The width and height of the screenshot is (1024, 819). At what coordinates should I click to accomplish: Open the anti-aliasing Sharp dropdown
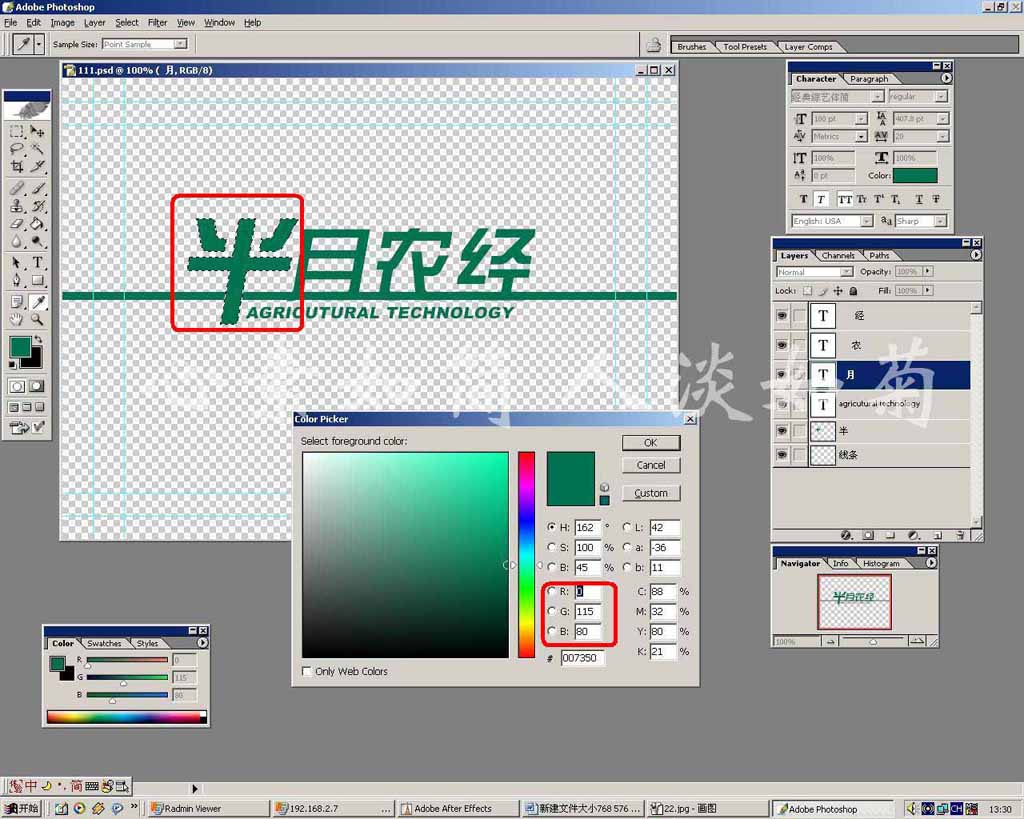click(x=940, y=221)
